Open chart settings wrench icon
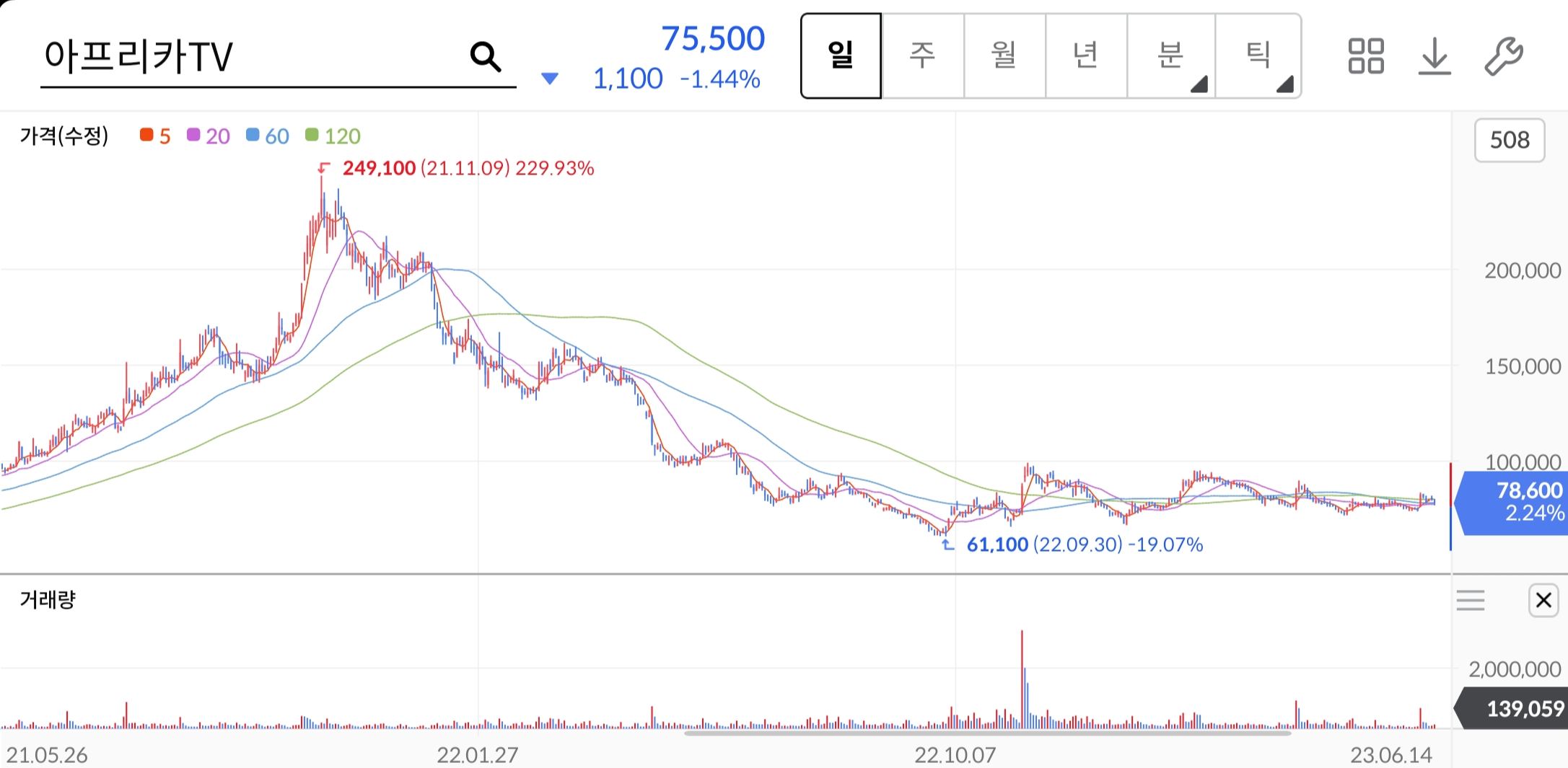The image size is (1568, 768). click(1504, 56)
